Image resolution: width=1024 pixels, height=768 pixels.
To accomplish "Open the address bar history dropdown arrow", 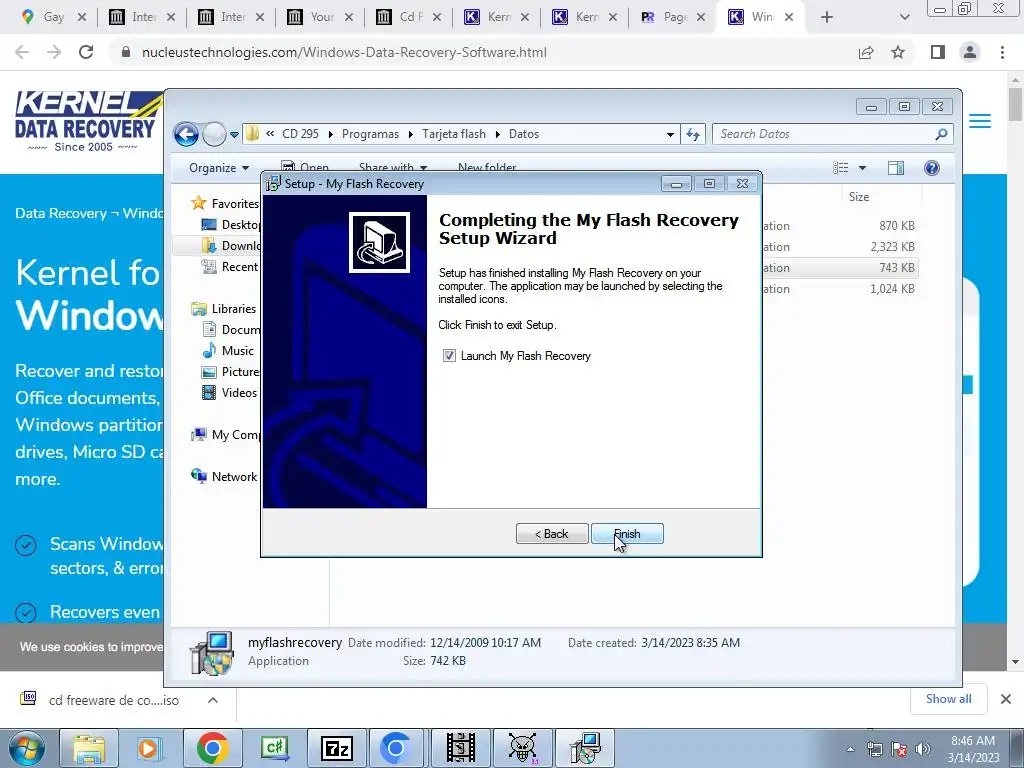I will (x=670, y=135).
